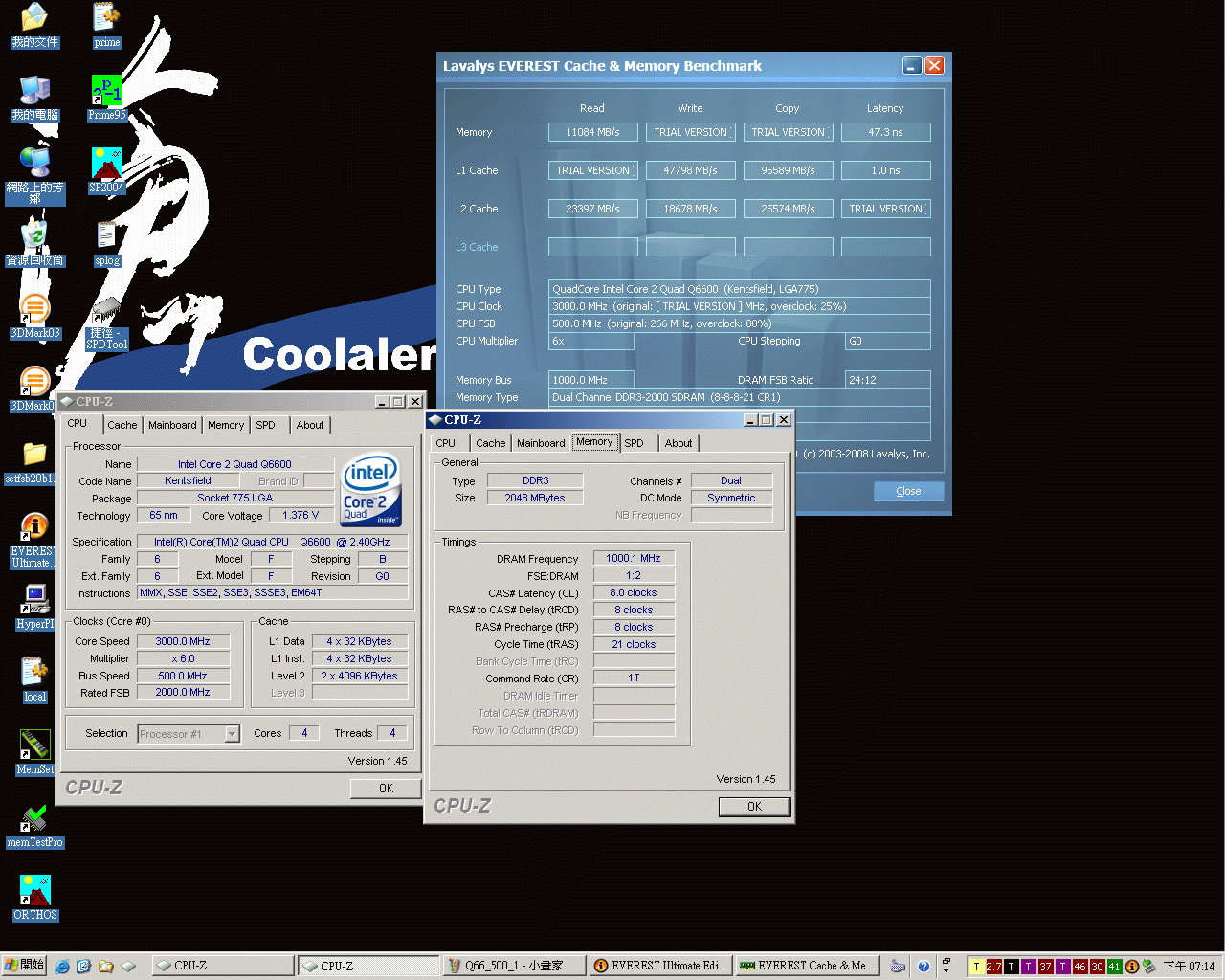Image resolution: width=1225 pixels, height=980 pixels.
Task: Click the Bus Speed 500.0 MHz value
Action: pos(183,676)
